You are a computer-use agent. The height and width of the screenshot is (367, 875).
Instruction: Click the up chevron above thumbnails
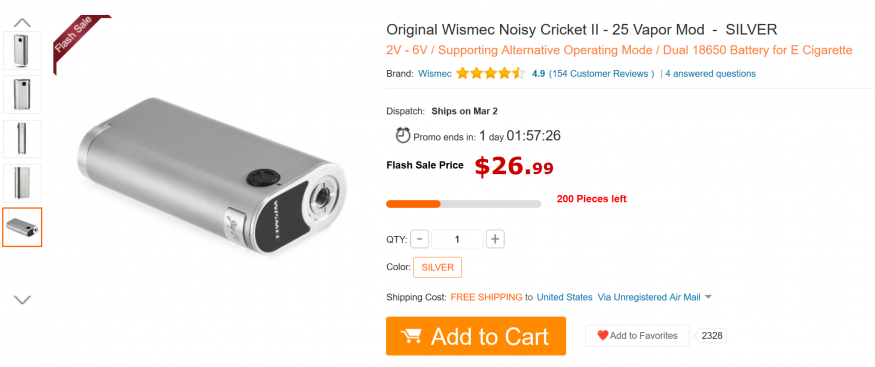click(x=22, y=23)
